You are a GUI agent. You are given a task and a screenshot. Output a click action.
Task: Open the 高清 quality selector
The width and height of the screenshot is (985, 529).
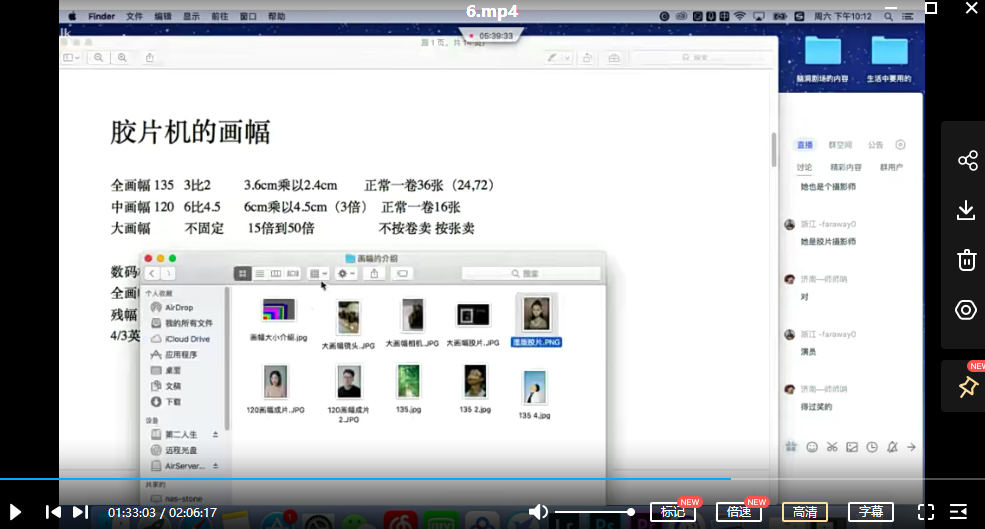pos(804,512)
